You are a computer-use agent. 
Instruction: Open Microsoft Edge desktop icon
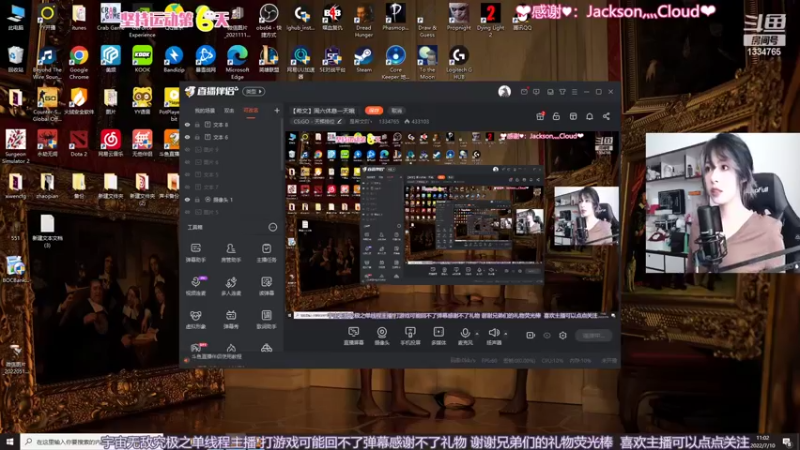point(237,62)
